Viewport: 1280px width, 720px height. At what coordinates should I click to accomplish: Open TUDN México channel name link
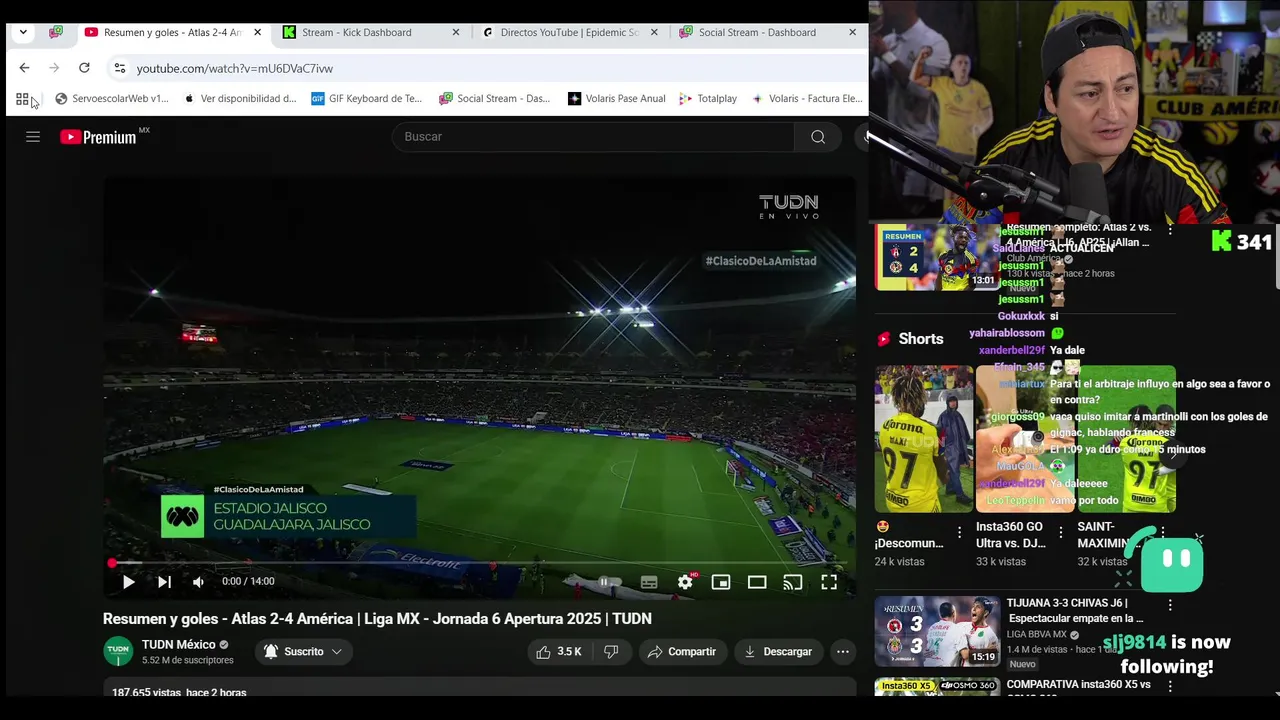pos(178,645)
